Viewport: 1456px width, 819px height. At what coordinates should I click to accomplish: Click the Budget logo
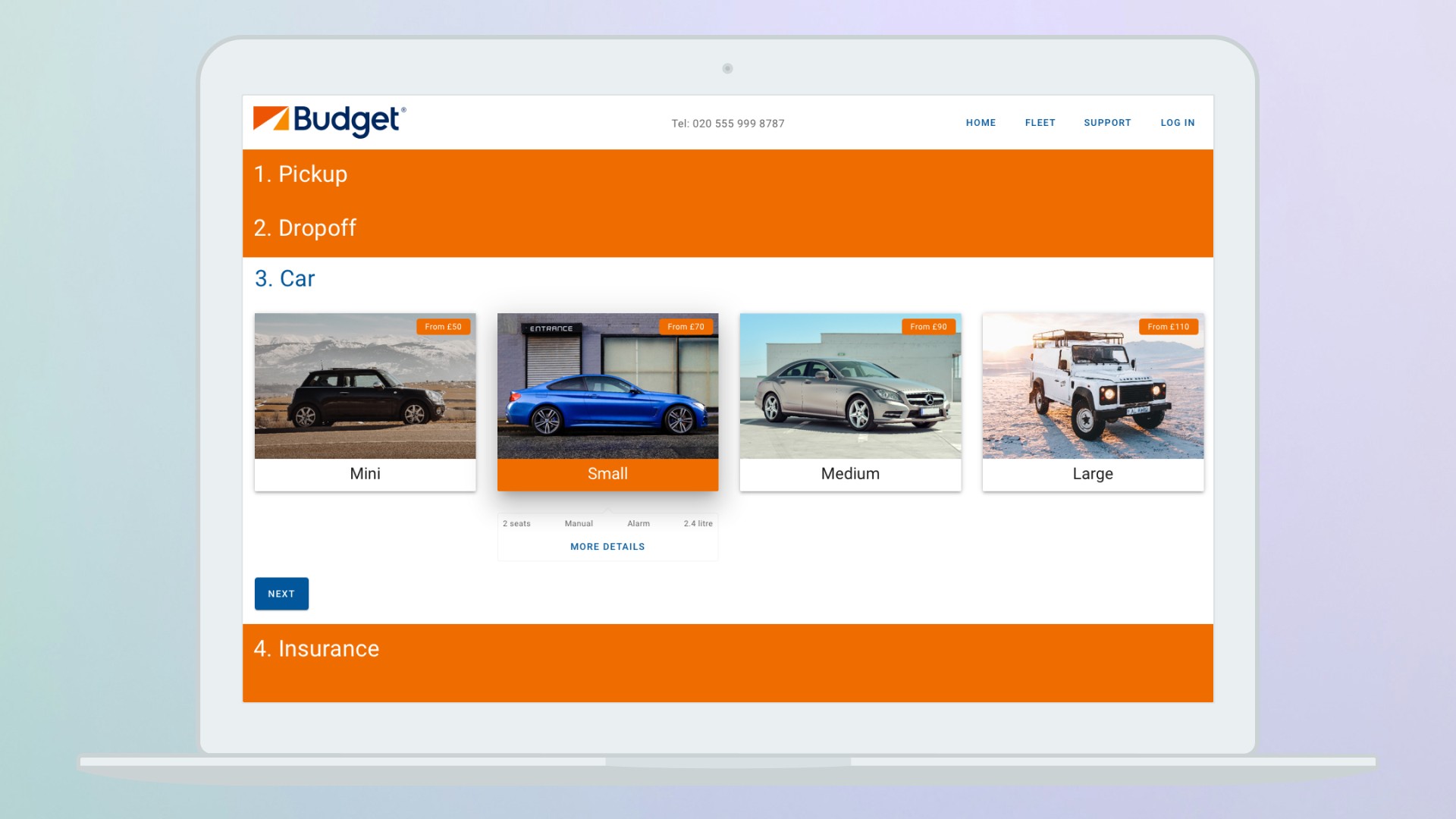pos(329,121)
